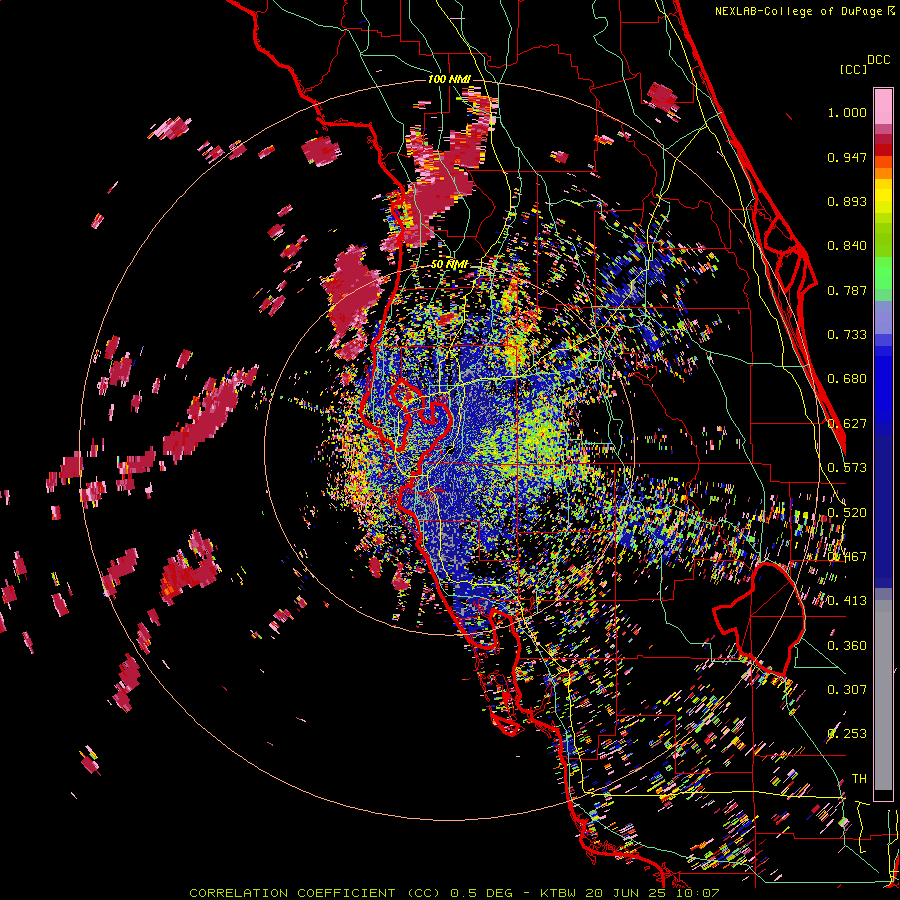Click the 100 NMI range ring label
Screen dimensions: 900x900
[449, 79]
